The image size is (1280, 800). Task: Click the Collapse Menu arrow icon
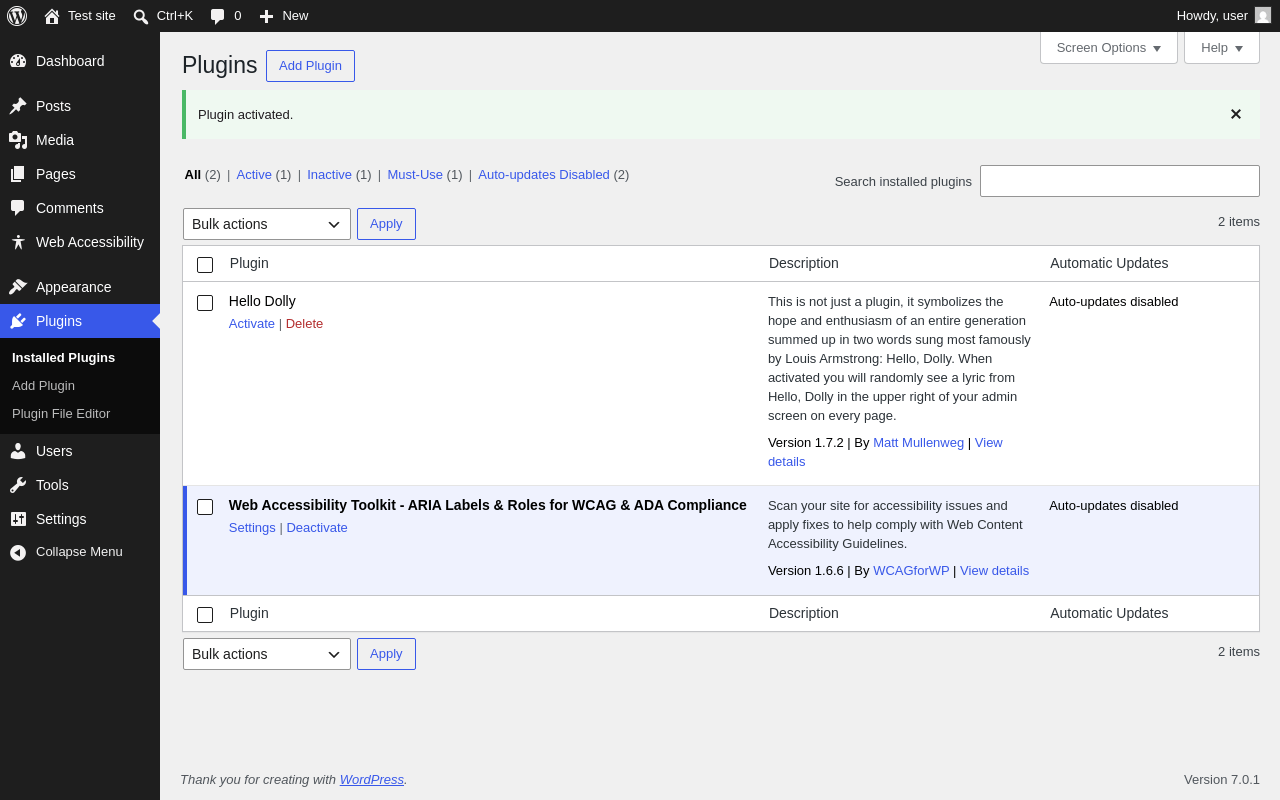point(18,552)
